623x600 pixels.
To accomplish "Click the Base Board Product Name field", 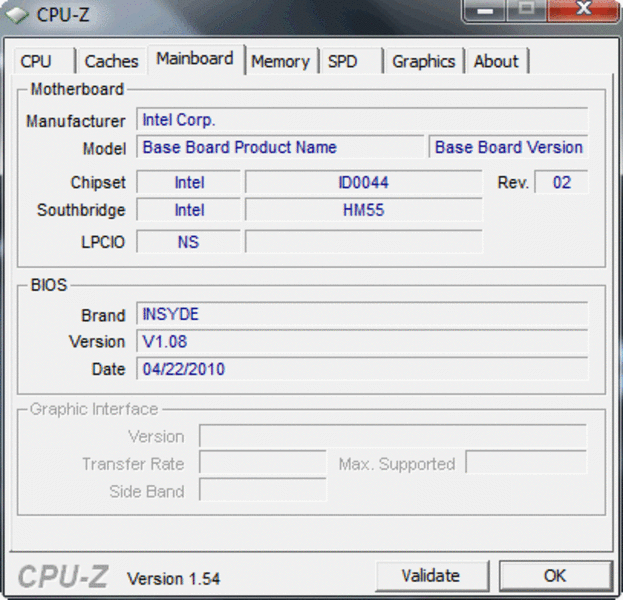I will (x=280, y=147).
